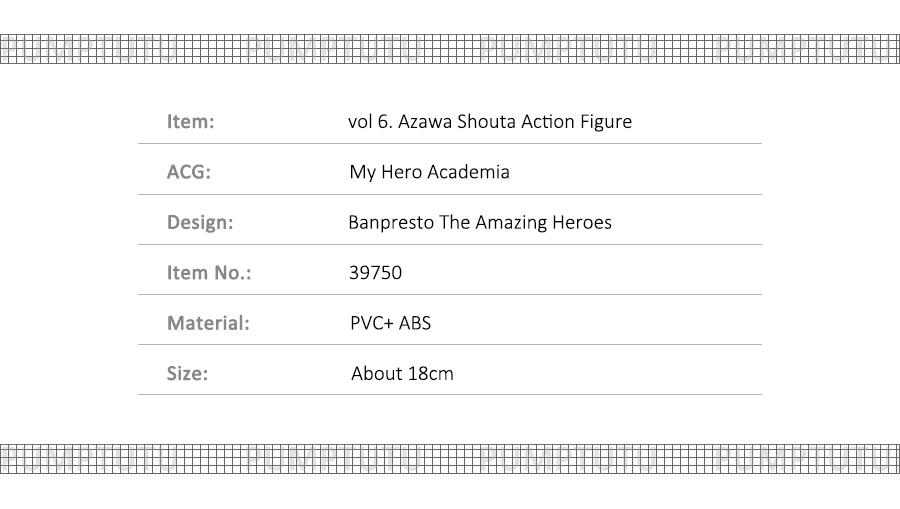
Task: Select the 'My Hero Academia' value
Action: point(429,172)
